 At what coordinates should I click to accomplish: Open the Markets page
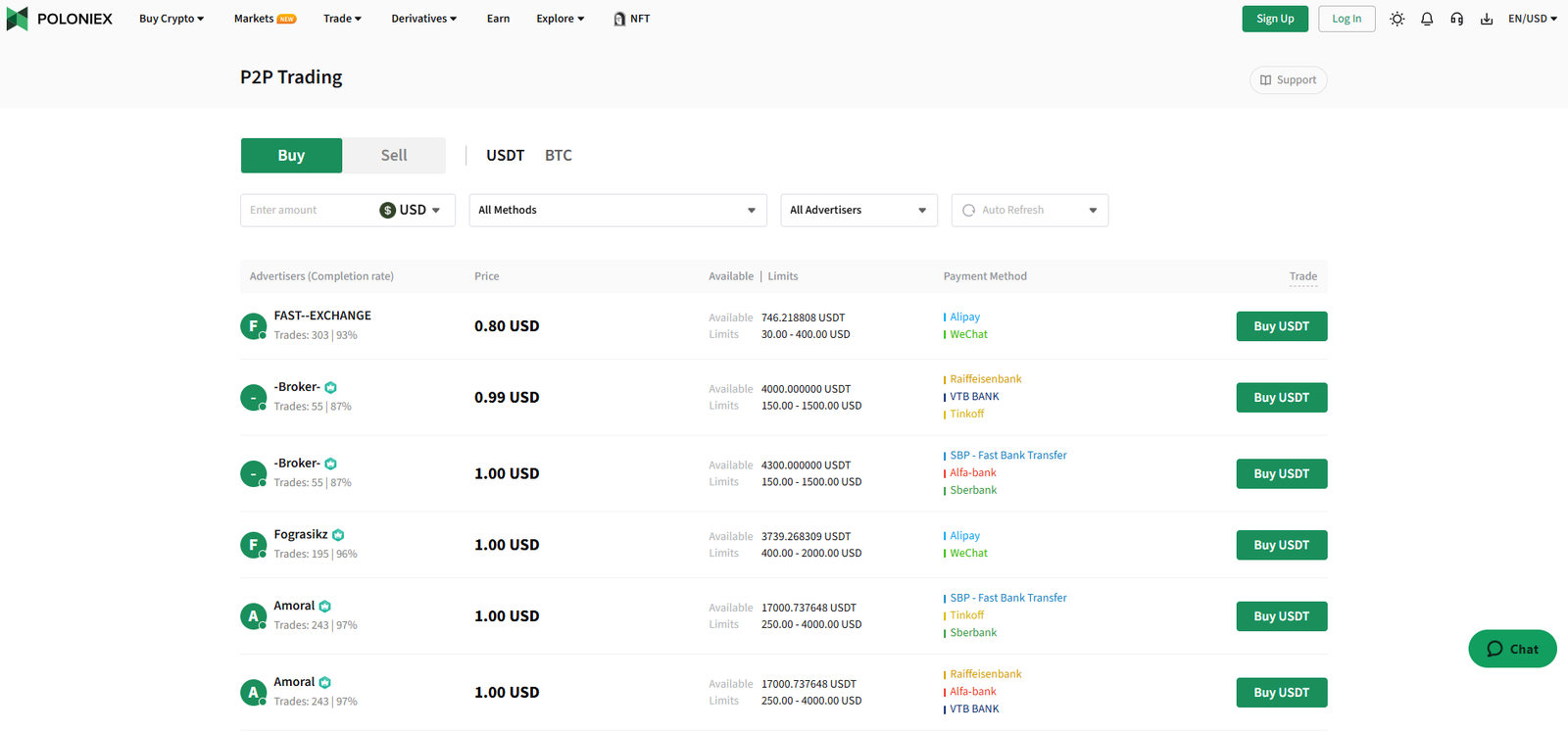point(254,19)
